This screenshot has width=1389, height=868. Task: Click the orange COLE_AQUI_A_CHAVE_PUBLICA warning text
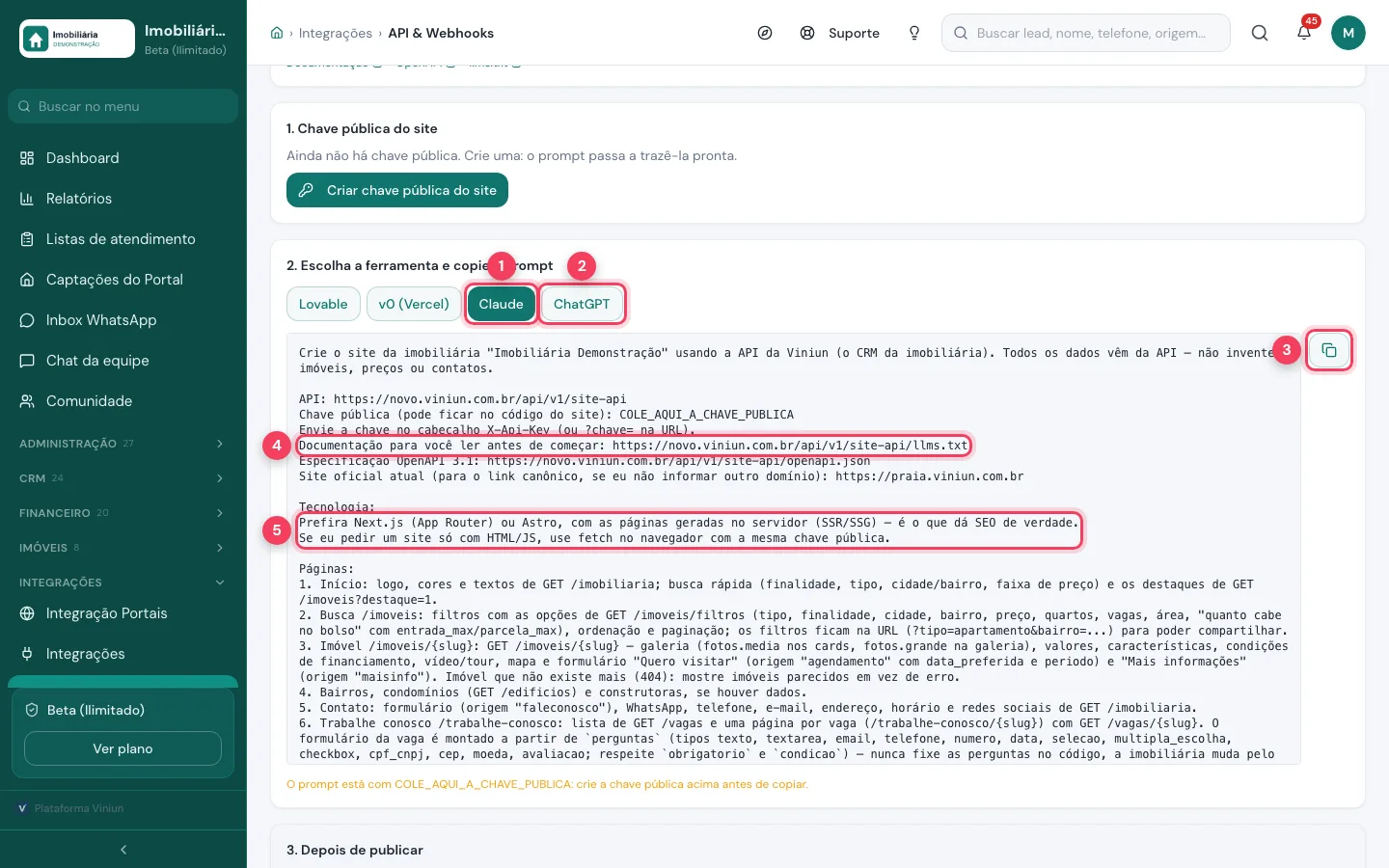coord(547,784)
